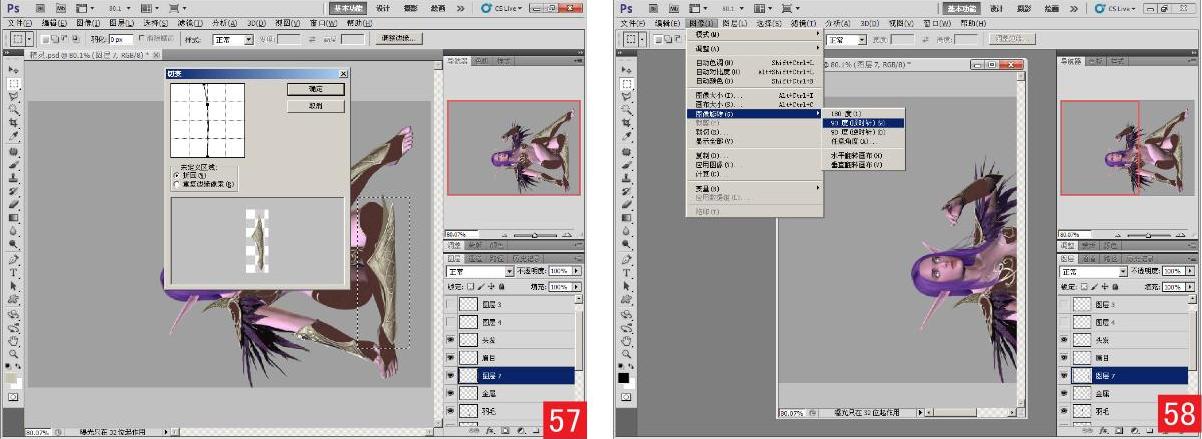Screen dimensions: 1202x439
Task: Close Shear dialog with X button
Action: 343,74
